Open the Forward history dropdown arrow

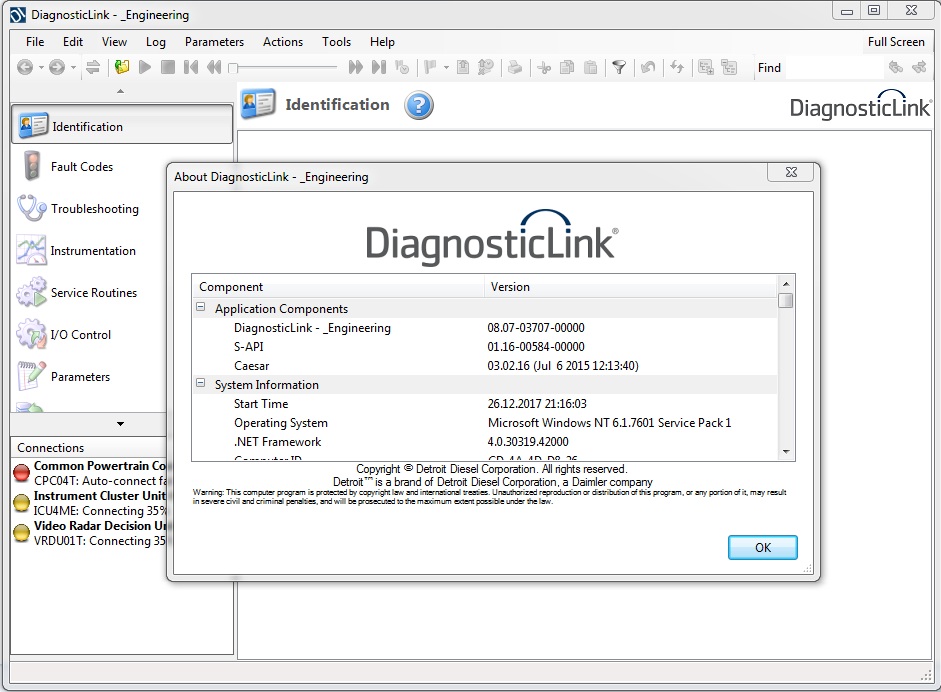(73, 67)
